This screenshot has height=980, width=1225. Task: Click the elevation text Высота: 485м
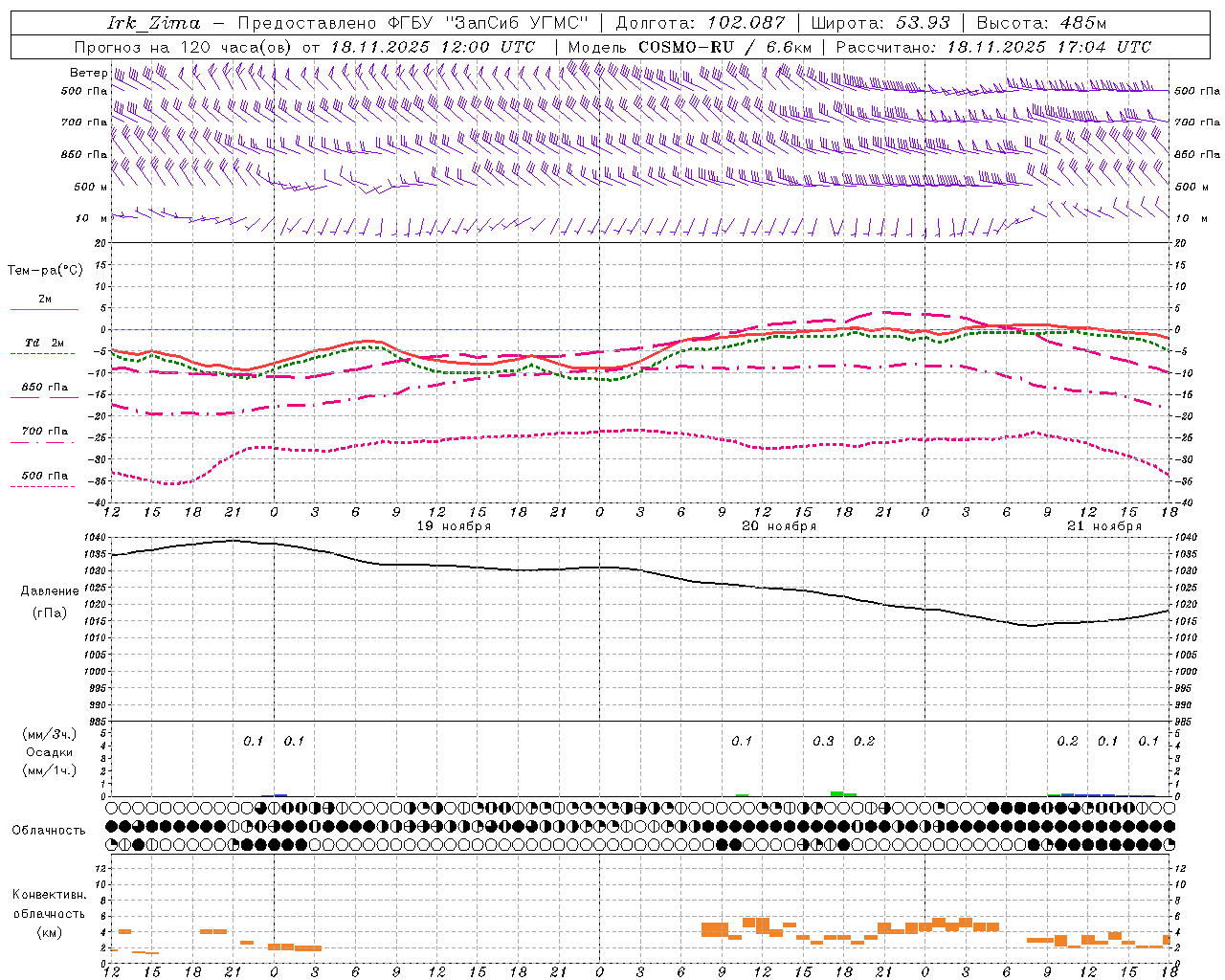pyautogui.click(x=1041, y=23)
